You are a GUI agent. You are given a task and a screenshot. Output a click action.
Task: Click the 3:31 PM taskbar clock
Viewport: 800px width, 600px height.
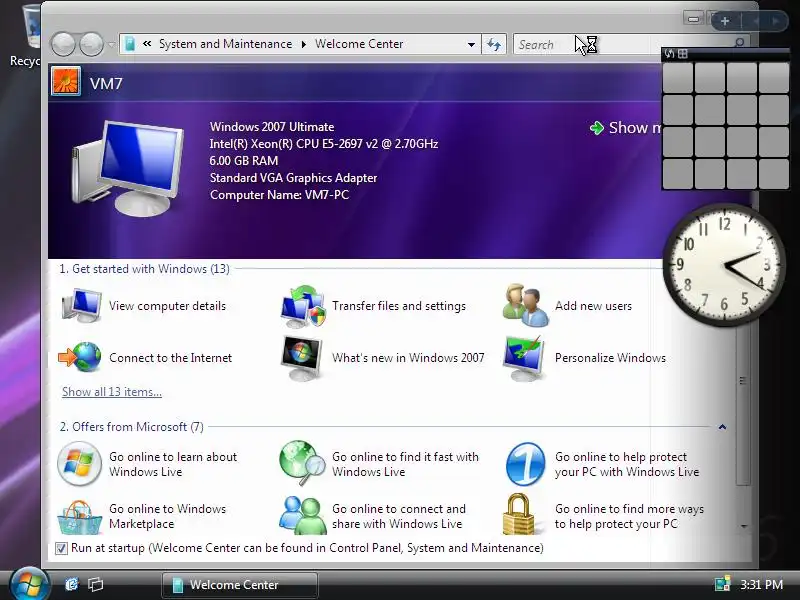[x=761, y=584]
